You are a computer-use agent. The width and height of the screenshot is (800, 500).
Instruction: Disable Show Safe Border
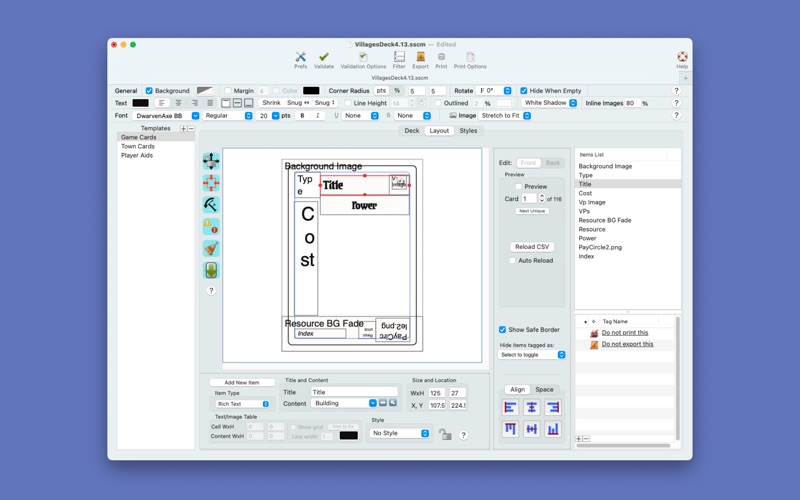click(503, 329)
